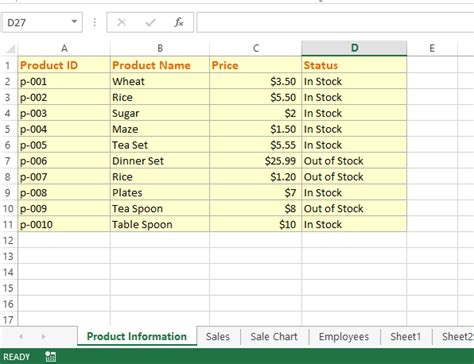Viewport: 474px width, 364px height.
Task: Select column A header
Action: pyautogui.click(x=64, y=48)
